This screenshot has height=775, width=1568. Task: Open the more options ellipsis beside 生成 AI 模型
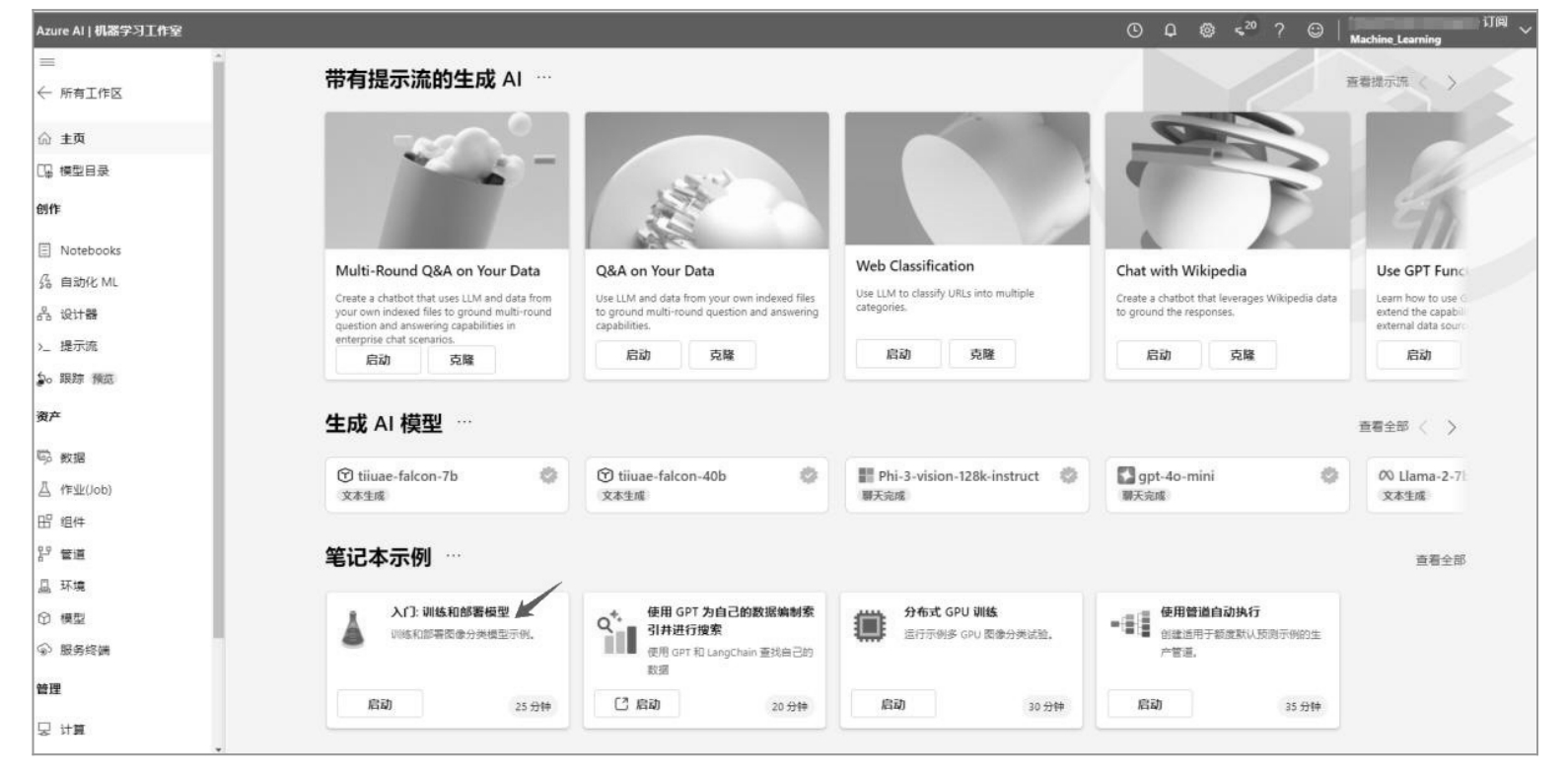pyautogui.click(x=464, y=422)
